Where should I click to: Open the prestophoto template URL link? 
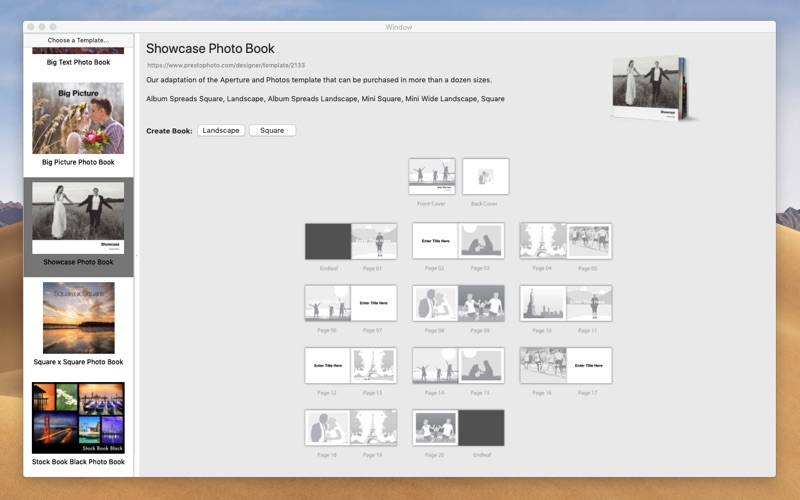[x=226, y=65]
